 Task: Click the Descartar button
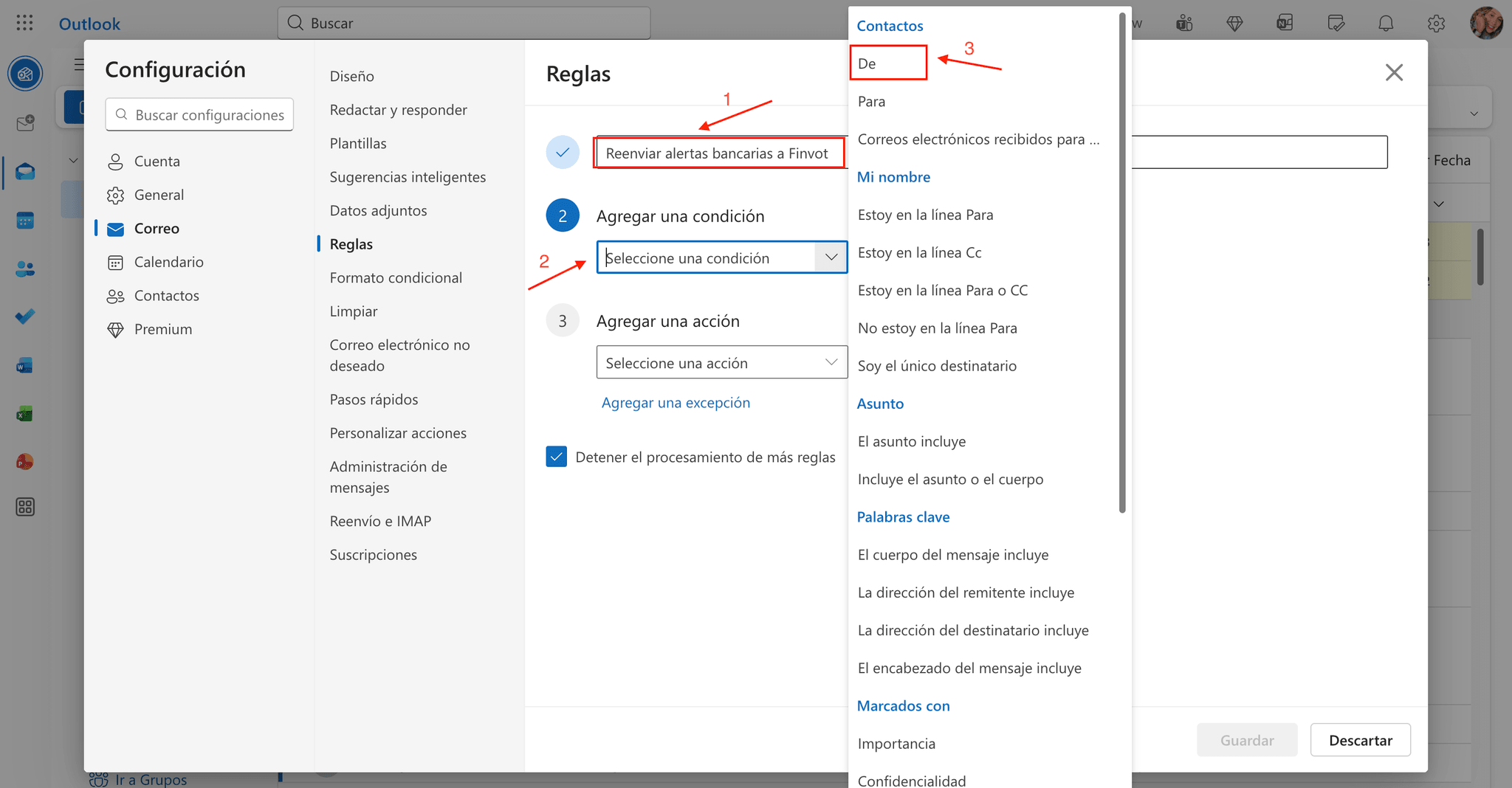point(1360,740)
